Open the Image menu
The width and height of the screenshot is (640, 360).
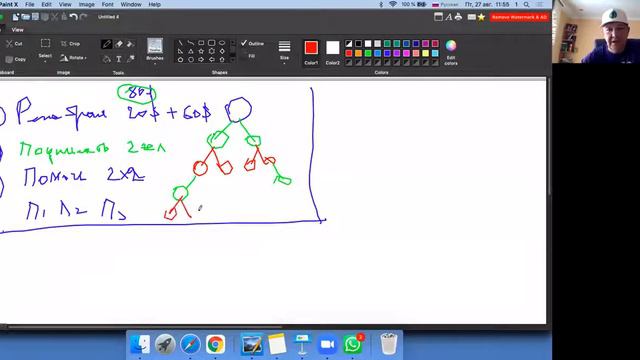(86, 4)
